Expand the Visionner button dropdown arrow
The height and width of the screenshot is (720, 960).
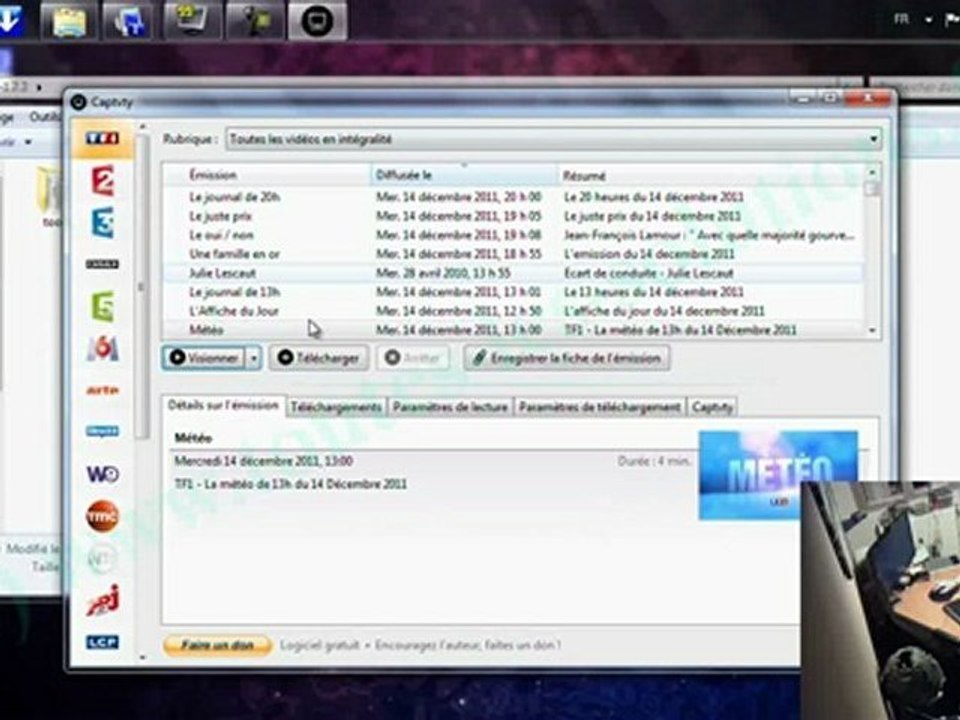[254, 358]
